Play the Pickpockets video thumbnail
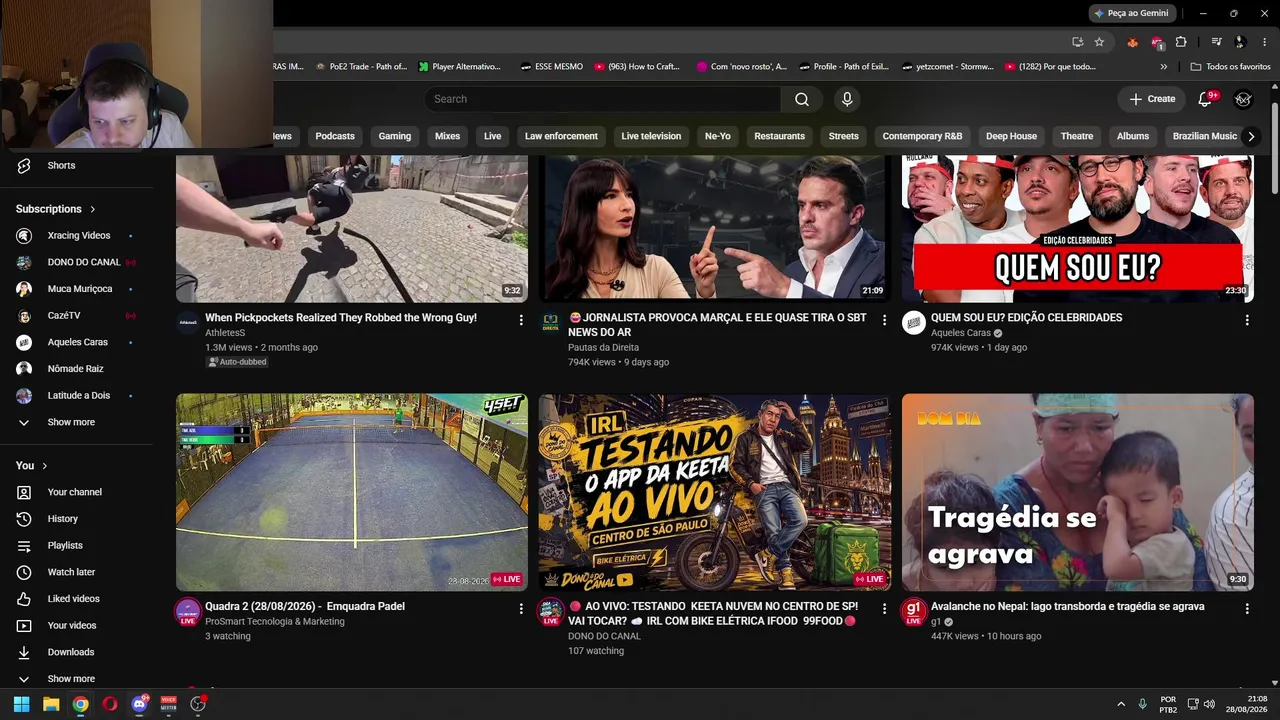The image size is (1280, 720). pyautogui.click(x=352, y=229)
